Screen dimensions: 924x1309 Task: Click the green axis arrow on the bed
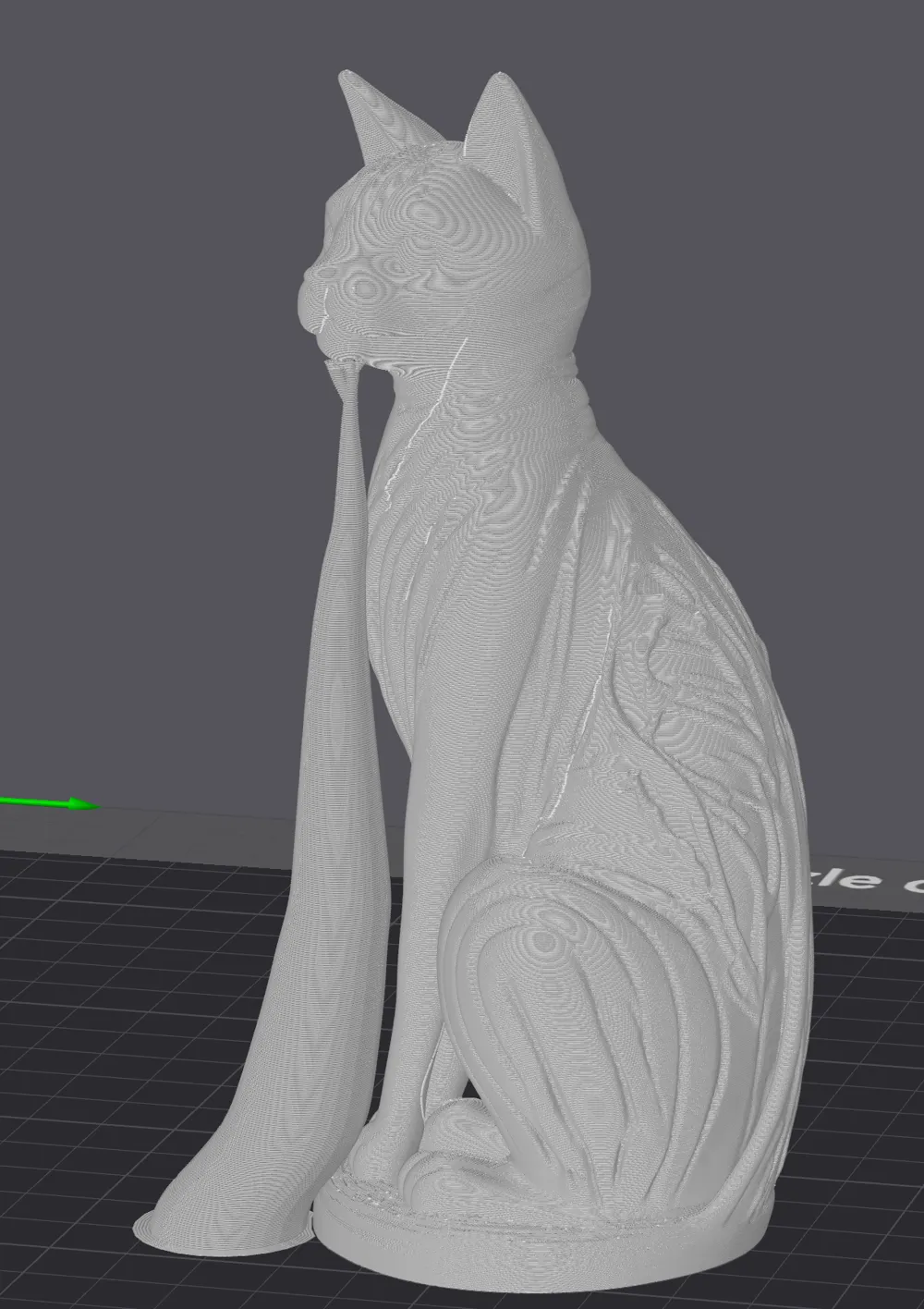pyautogui.click(x=48, y=803)
